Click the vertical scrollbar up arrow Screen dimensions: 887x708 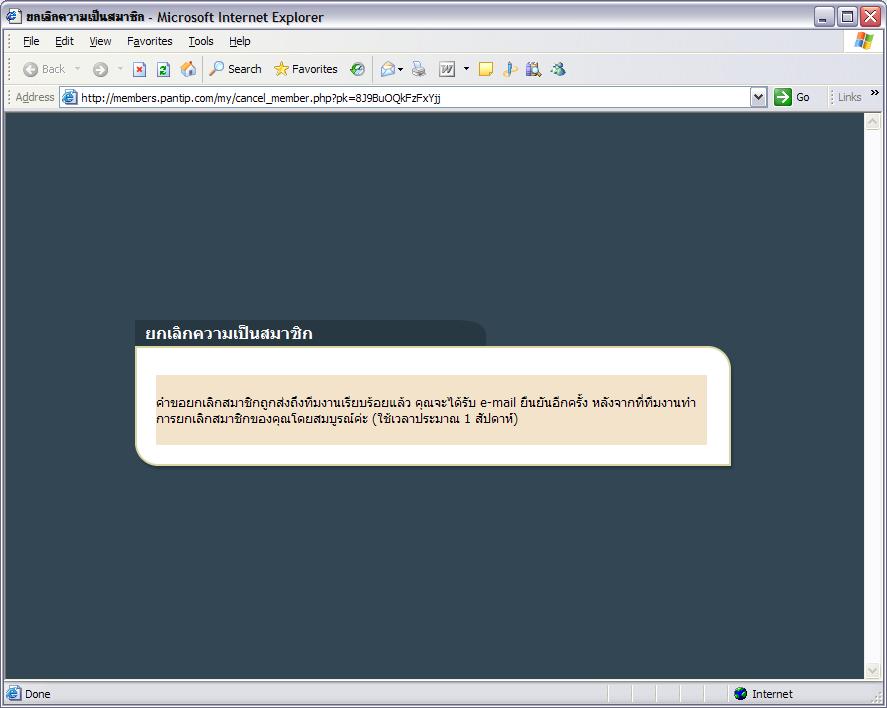(x=872, y=122)
